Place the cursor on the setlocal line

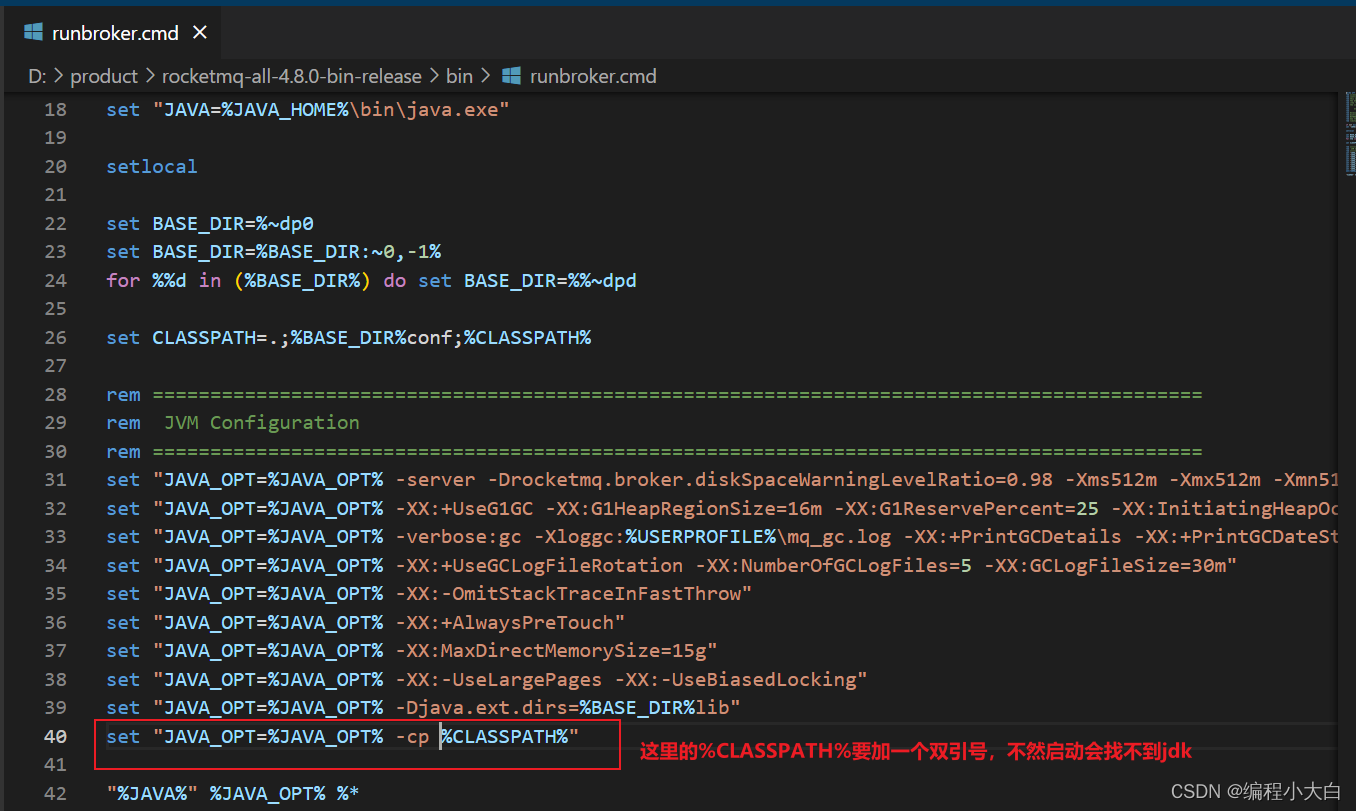pos(152,166)
